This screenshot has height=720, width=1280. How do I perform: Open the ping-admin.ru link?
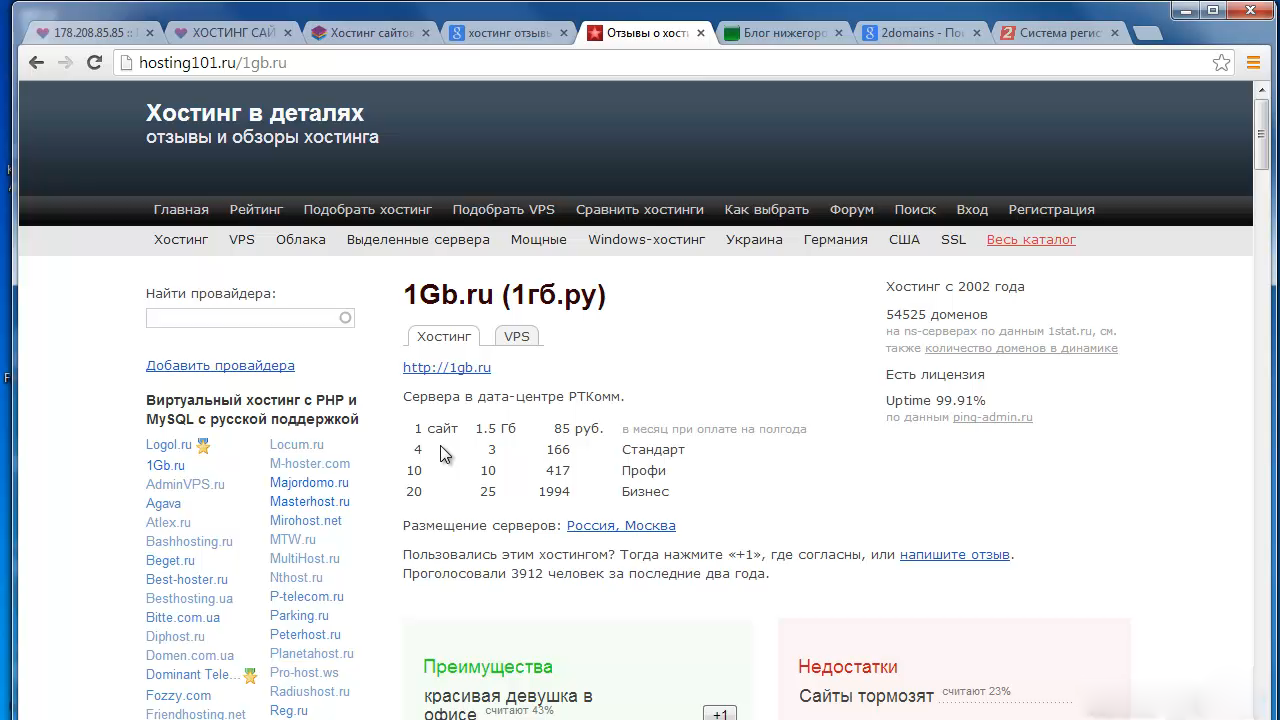(993, 417)
